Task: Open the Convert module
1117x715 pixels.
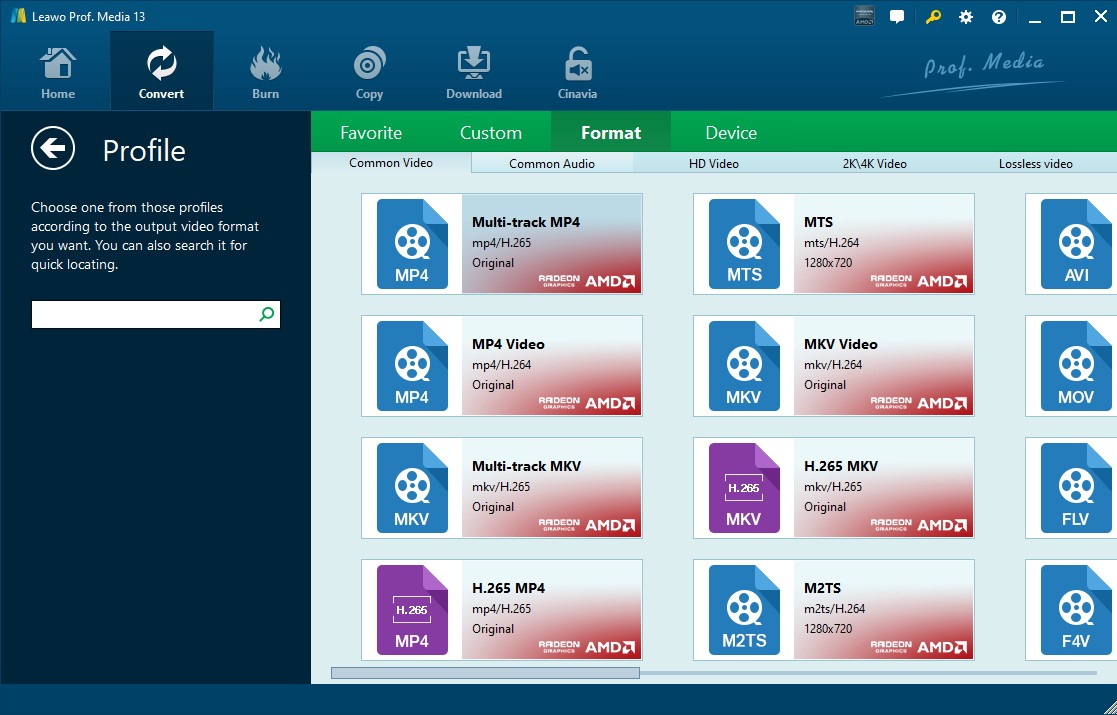Action: pyautogui.click(x=161, y=70)
